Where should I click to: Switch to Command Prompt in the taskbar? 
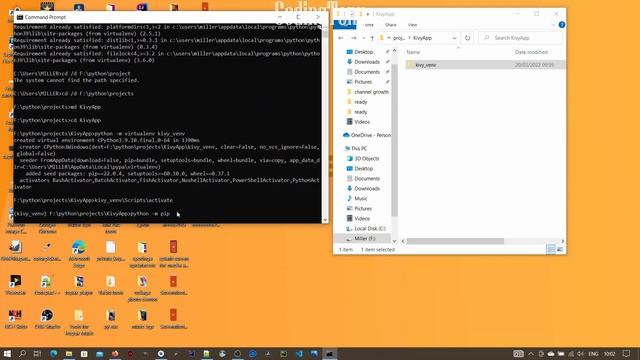click(x=329, y=354)
